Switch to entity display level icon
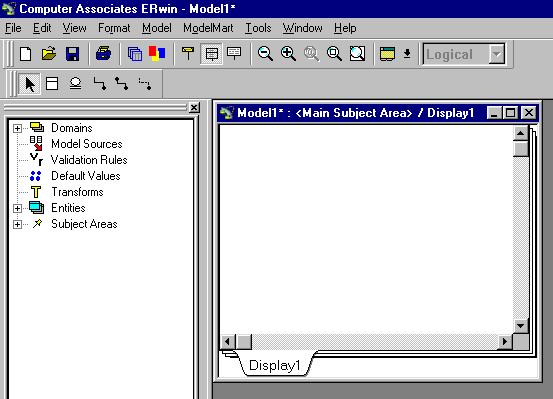The height and width of the screenshot is (399, 553). tap(188, 54)
